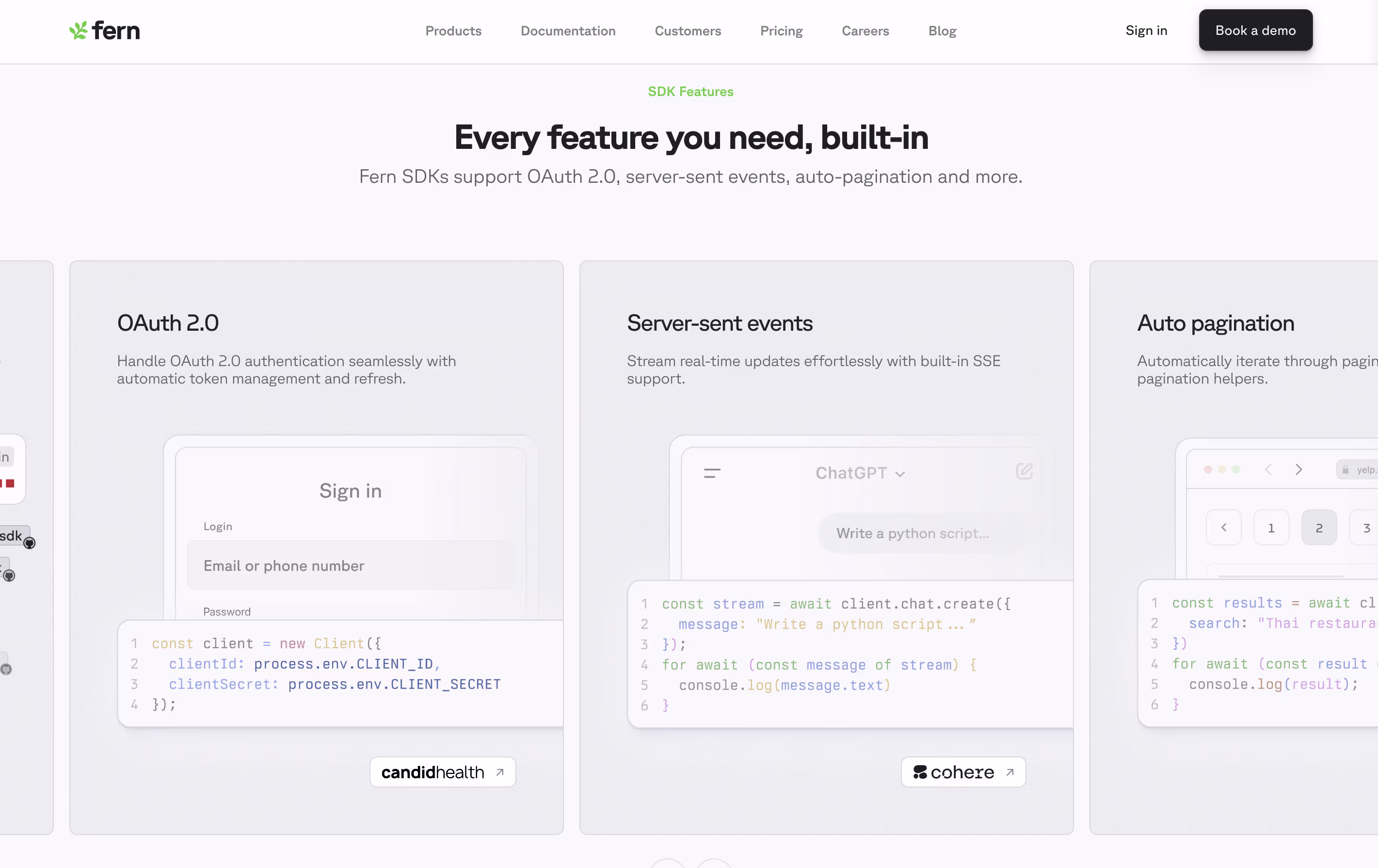Click the ChatGPT hamburger menu icon
This screenshot has height=868, width=1378.
click(712, 473)
